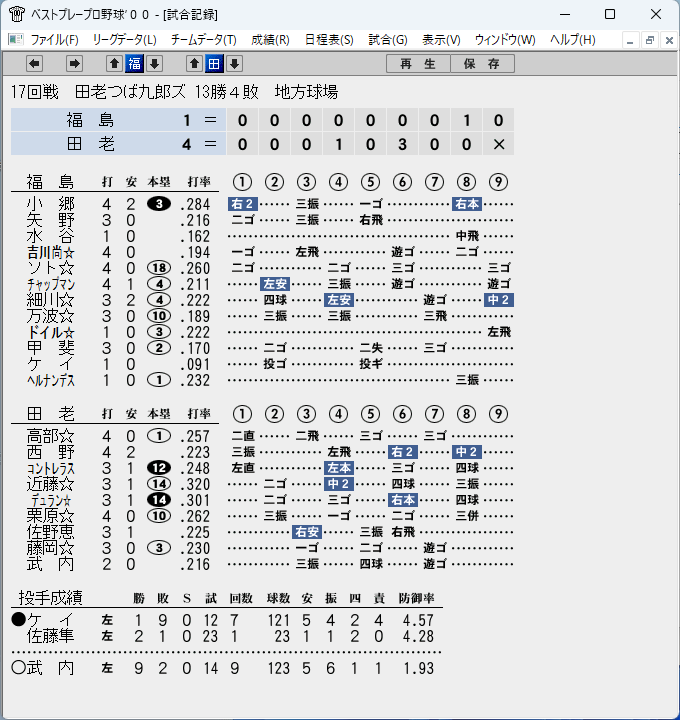The image size is (680, 720).
Task: Open the 表示(V) menu
Action: [x=441, y=40]
